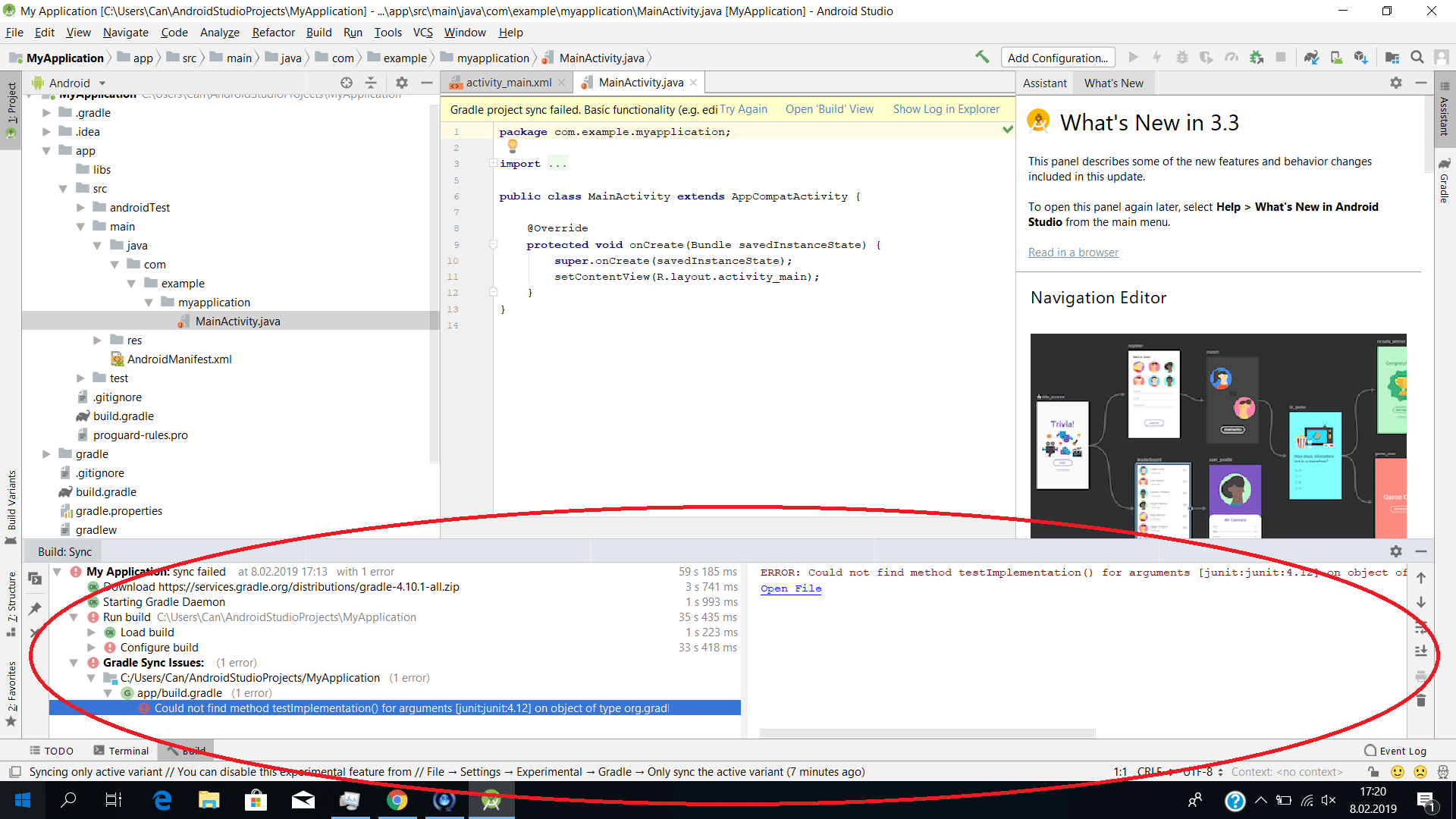
Task: Open the SDK Manager icon
Action: click(x=1361, y=58)
